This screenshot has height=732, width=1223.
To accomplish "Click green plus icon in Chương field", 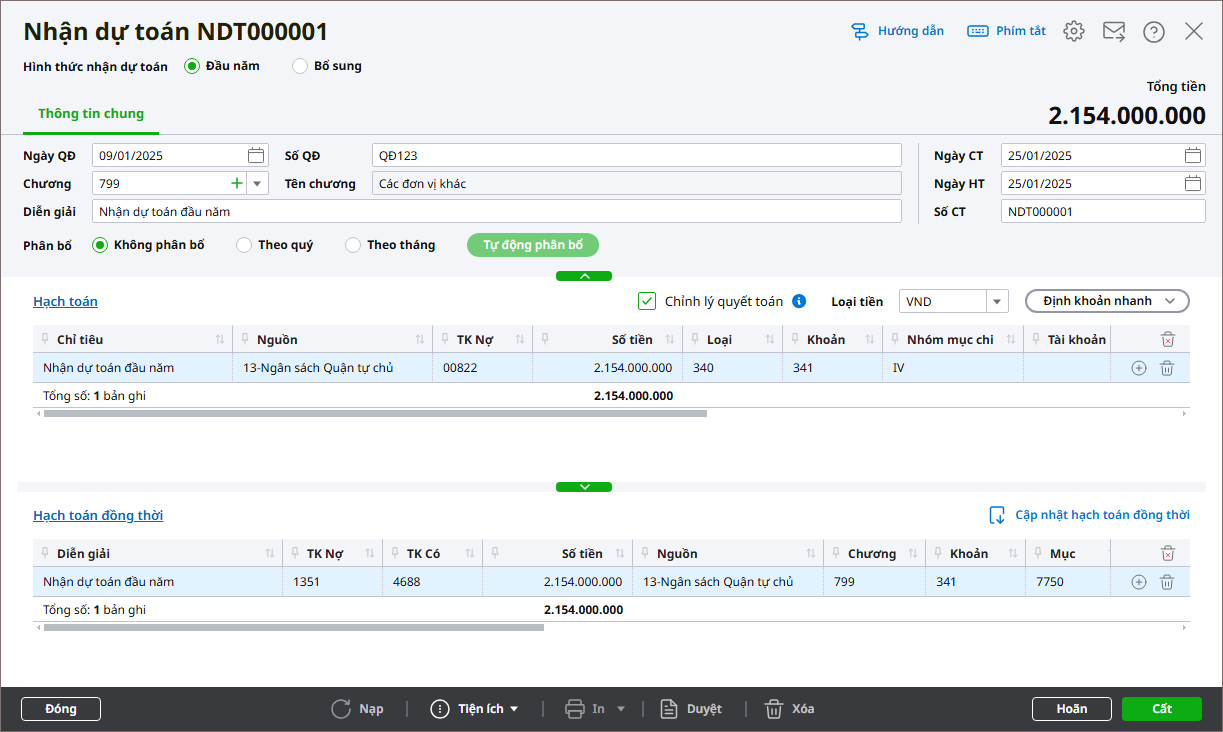I will 237,183.
